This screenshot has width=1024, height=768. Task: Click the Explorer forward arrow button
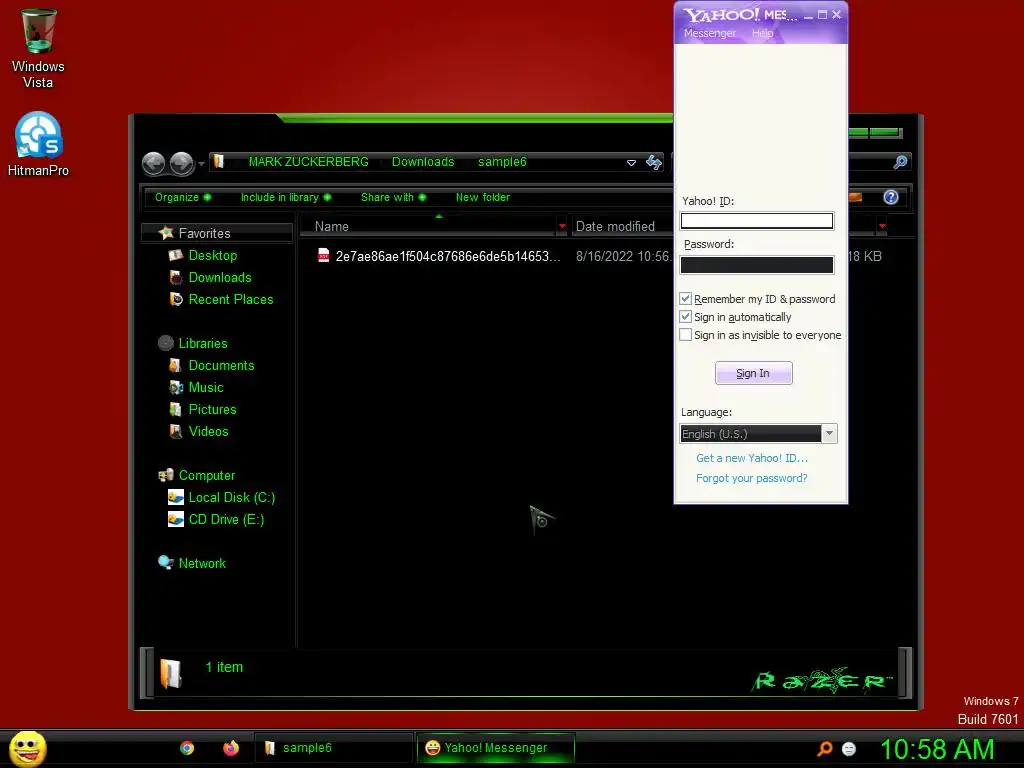182,163
